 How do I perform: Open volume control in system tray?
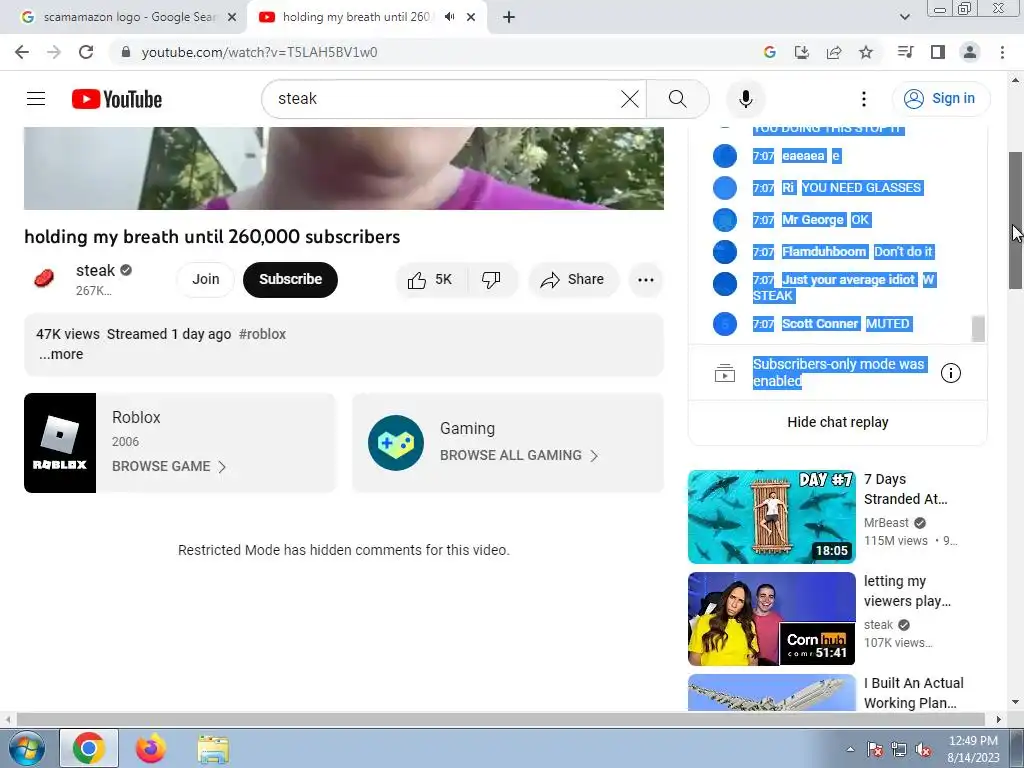(923, 749)
